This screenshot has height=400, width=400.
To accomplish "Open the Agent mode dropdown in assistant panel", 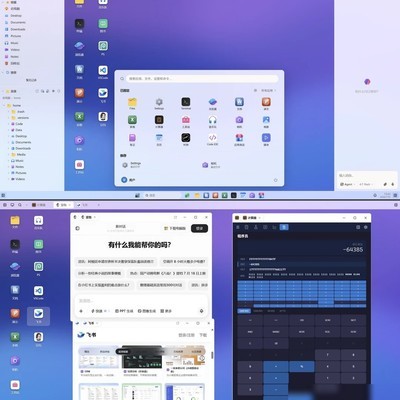I will click(347, 184).
